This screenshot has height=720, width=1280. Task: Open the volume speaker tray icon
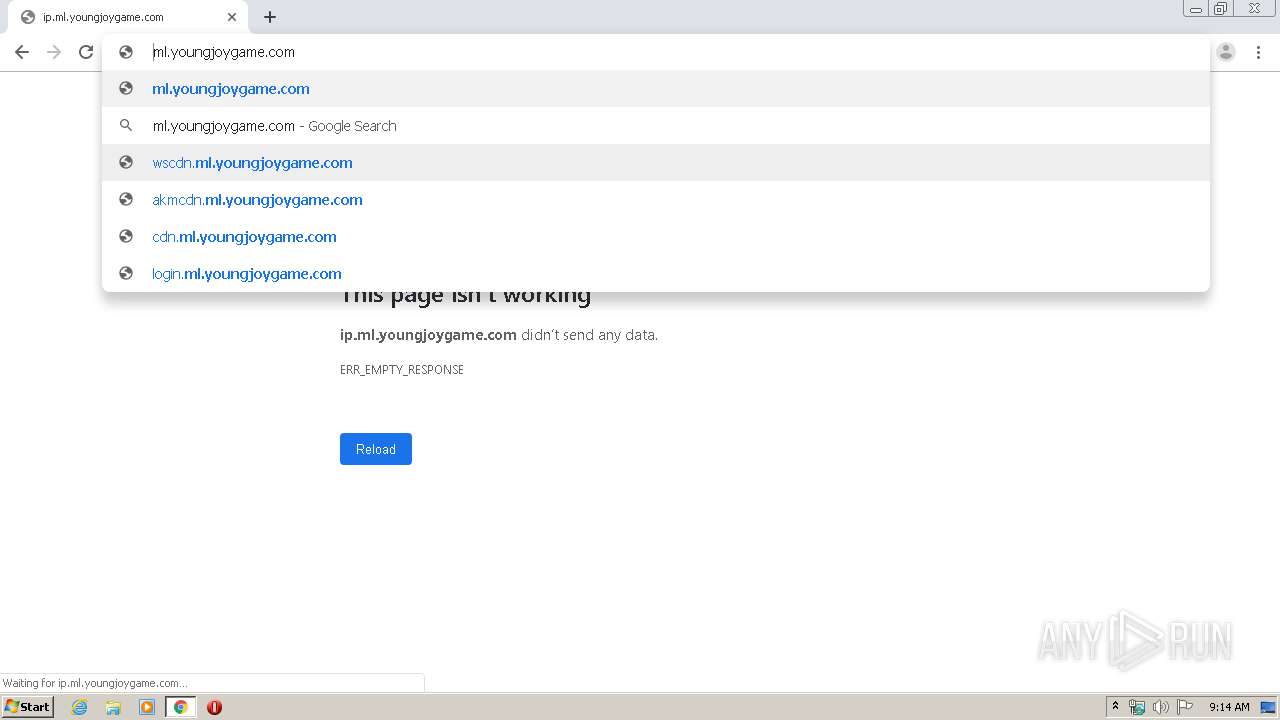pyautogui.click(x=1161, y=707)
